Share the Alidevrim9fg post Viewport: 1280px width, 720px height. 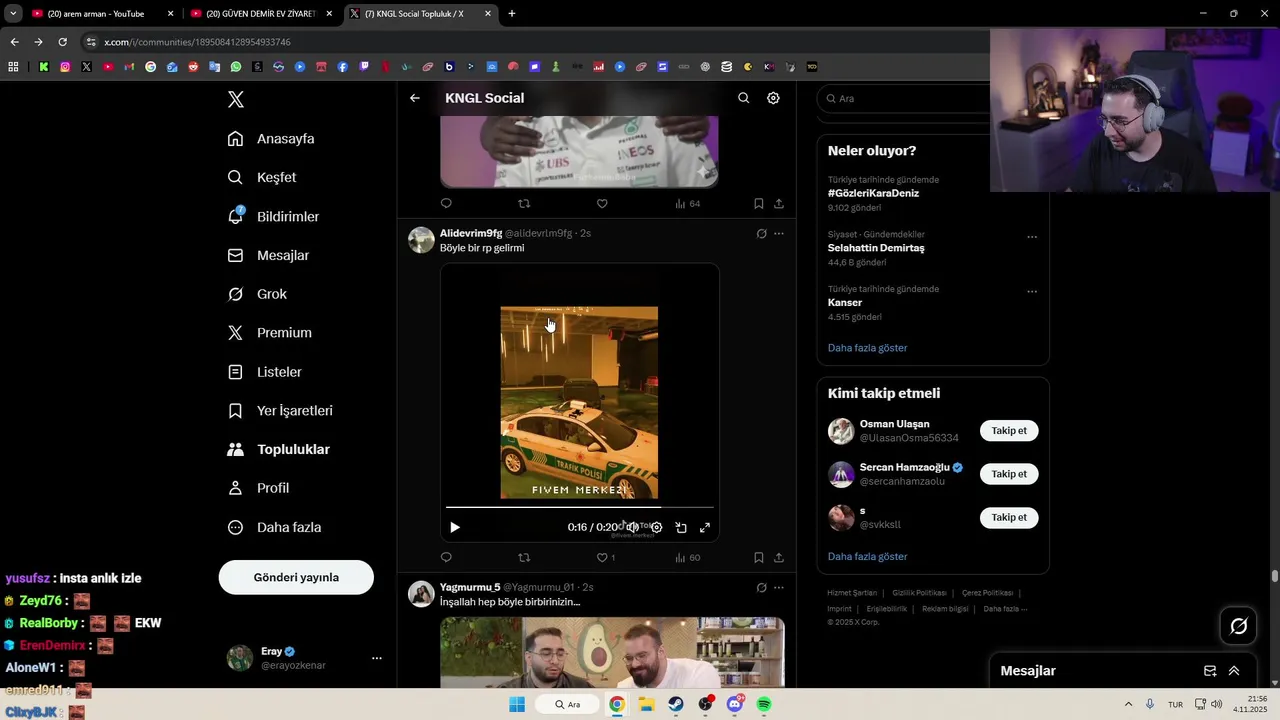point(779,557)
